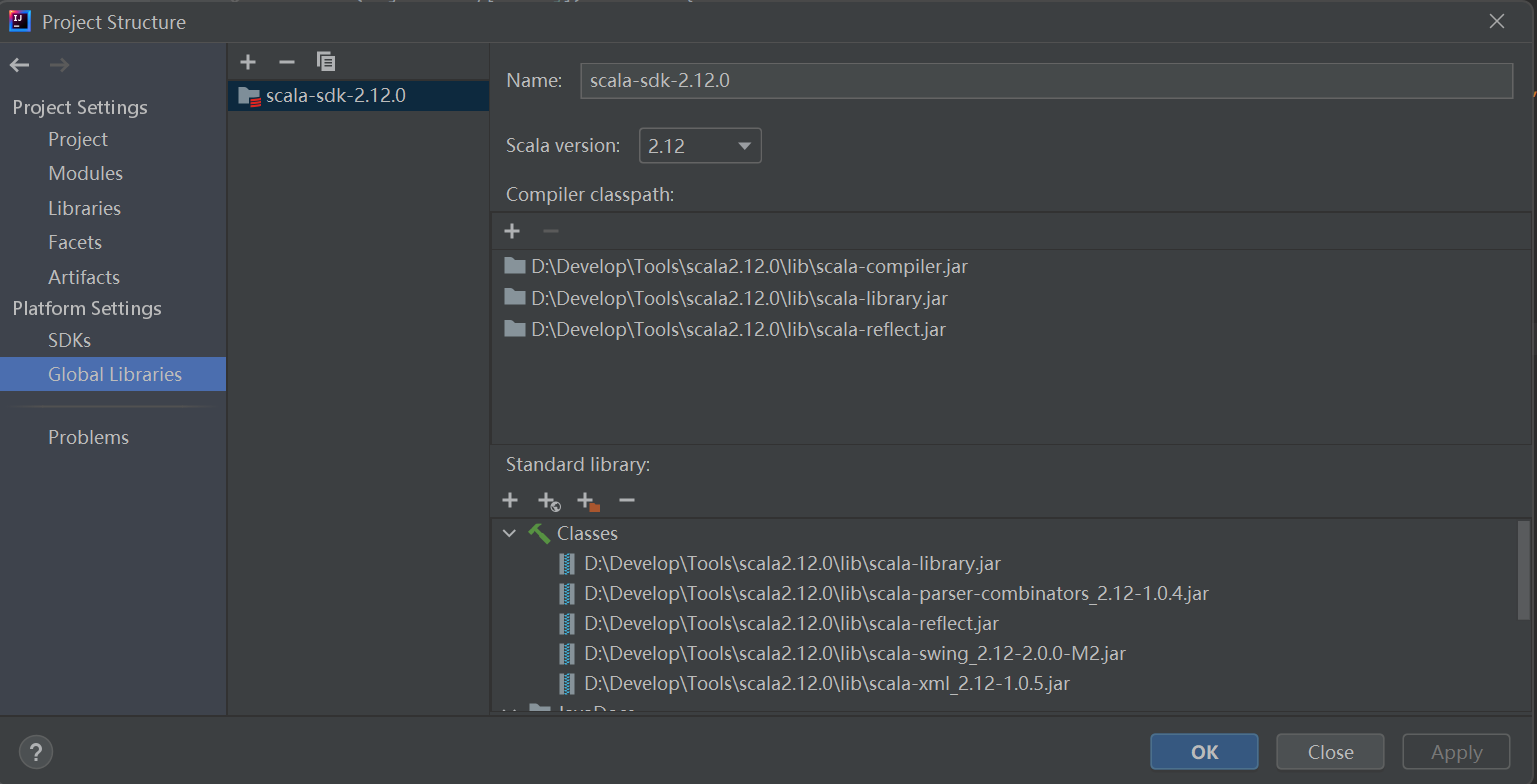Open the Problems section
Viewport: 1537px width, 784px height.
[88, 437]
